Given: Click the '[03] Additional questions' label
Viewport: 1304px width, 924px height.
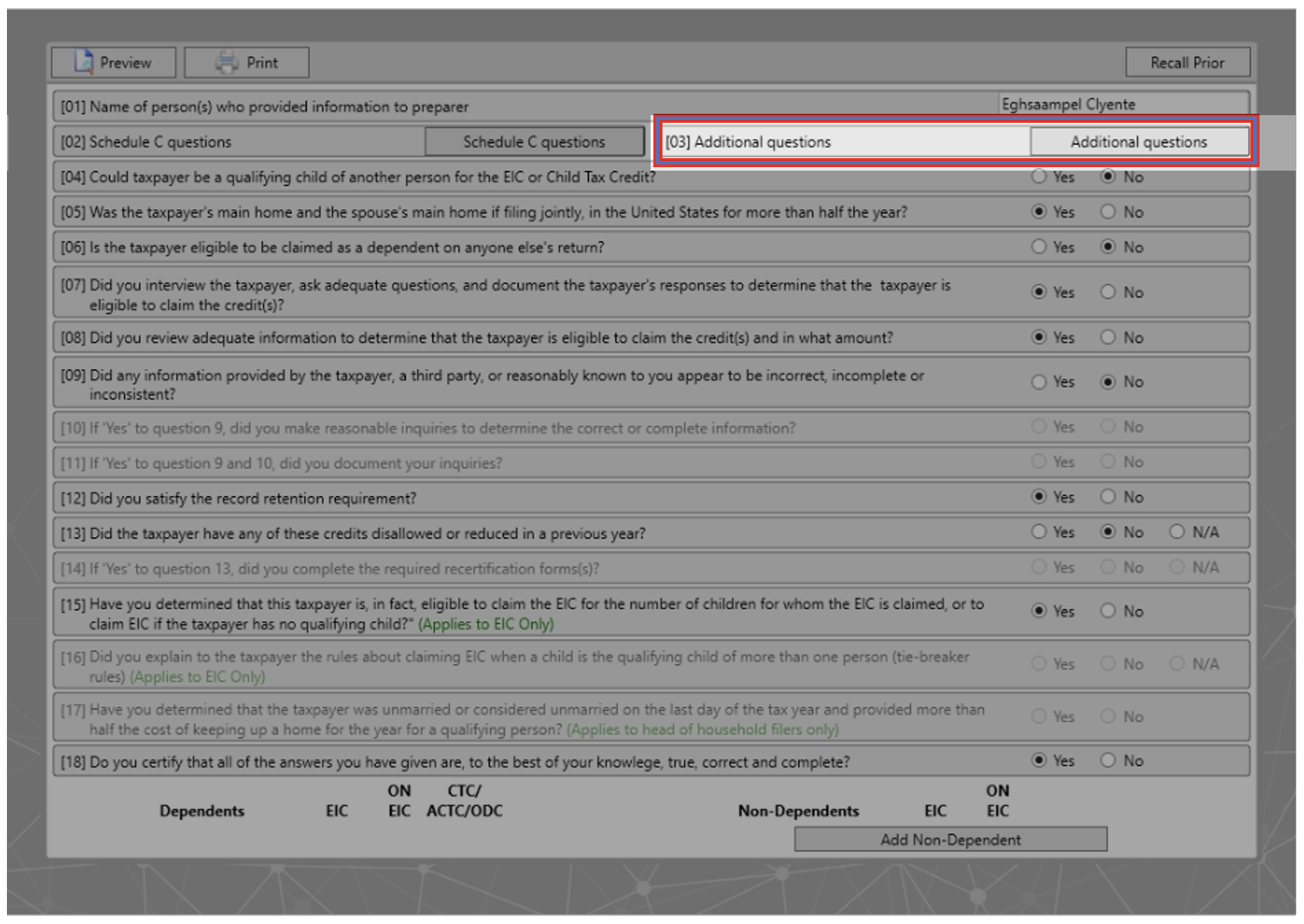Looking at the screenshot, I should 748,142.
